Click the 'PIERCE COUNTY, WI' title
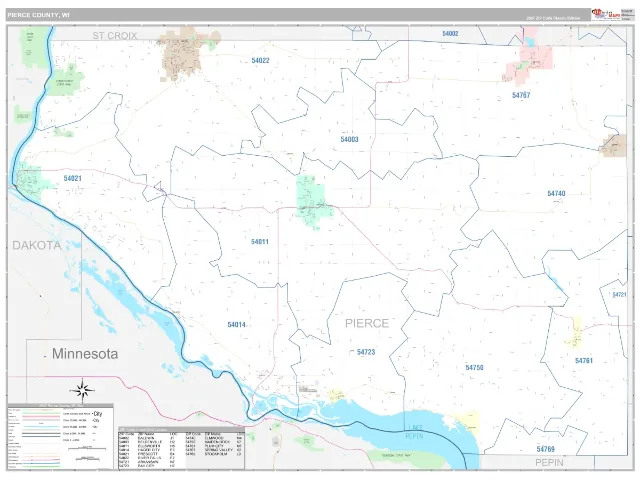The width and height of the screenshot is (640, 480). (x=38, y=15)
